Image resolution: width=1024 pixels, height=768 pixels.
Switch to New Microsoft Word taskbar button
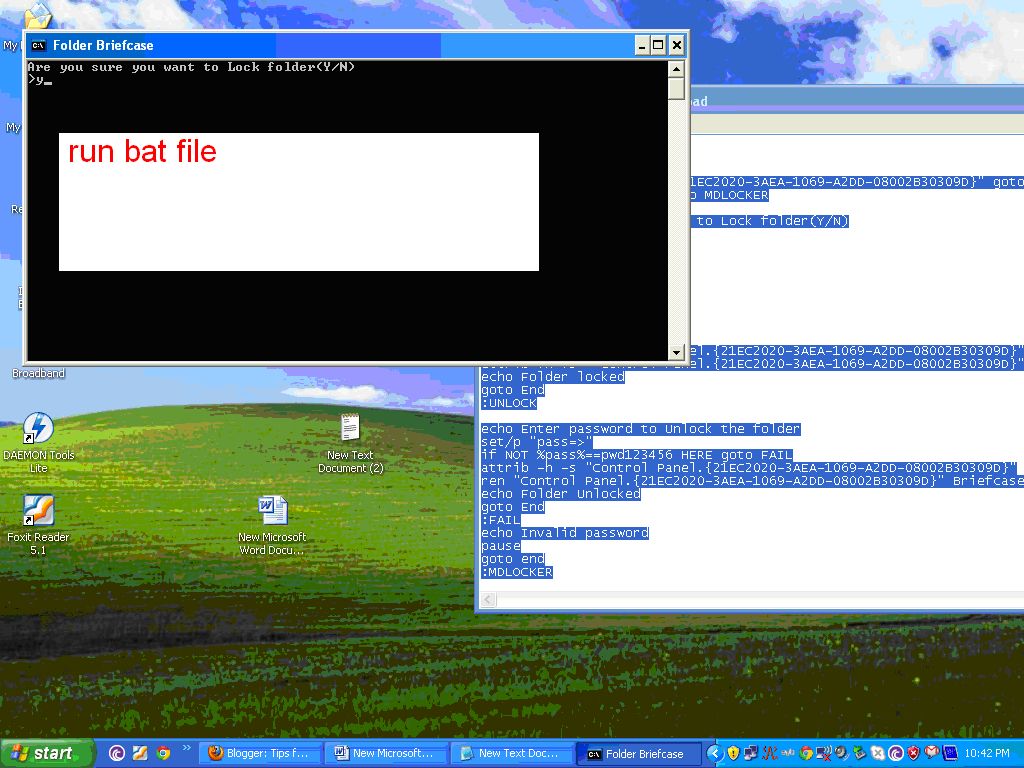(x=387, y=753)
